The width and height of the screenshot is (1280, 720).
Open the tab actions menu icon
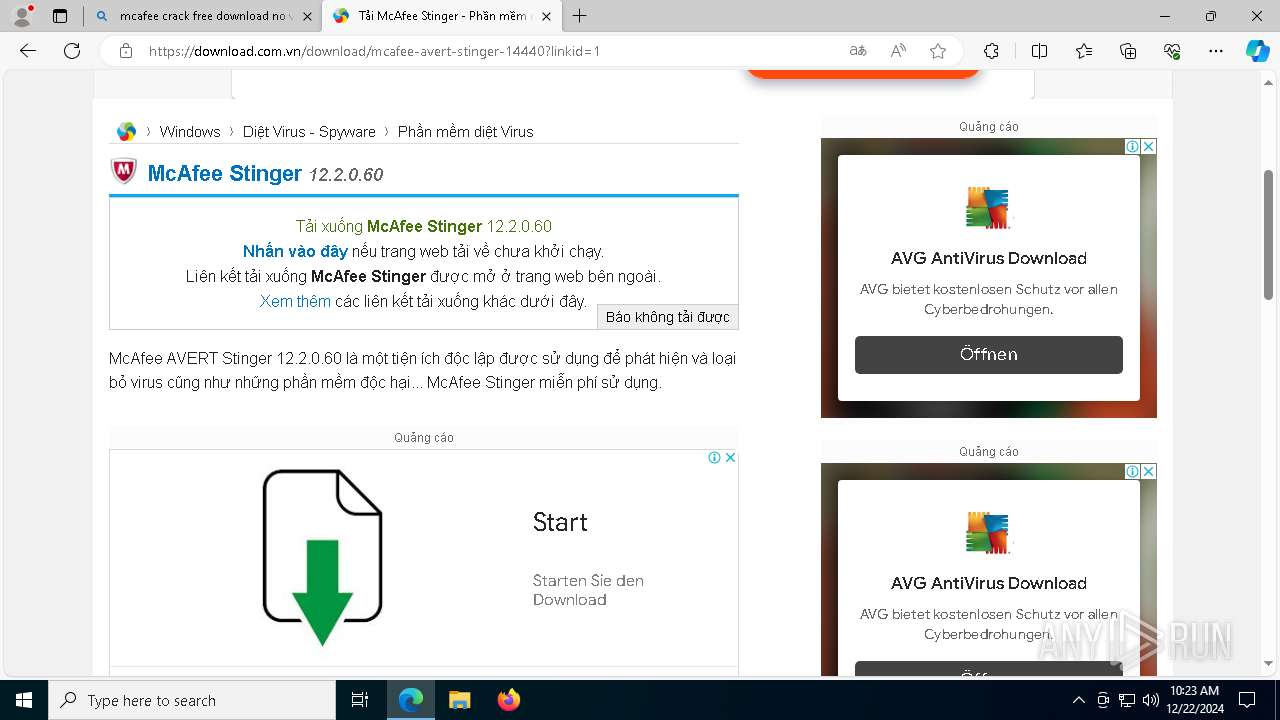[x=60, y=16]
